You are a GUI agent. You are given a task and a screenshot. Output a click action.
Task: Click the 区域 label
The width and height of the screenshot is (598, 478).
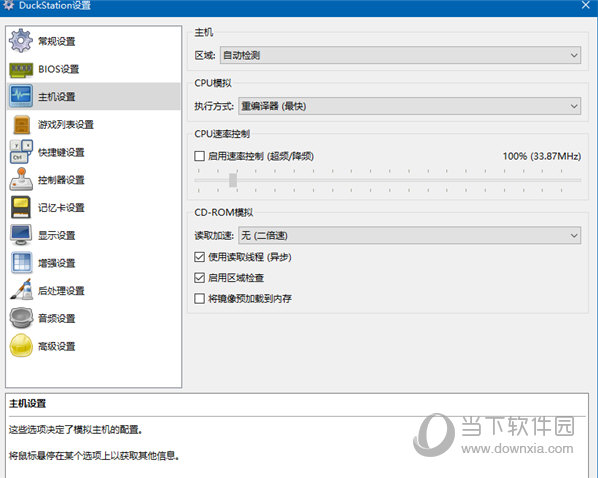tap(205, 55)
